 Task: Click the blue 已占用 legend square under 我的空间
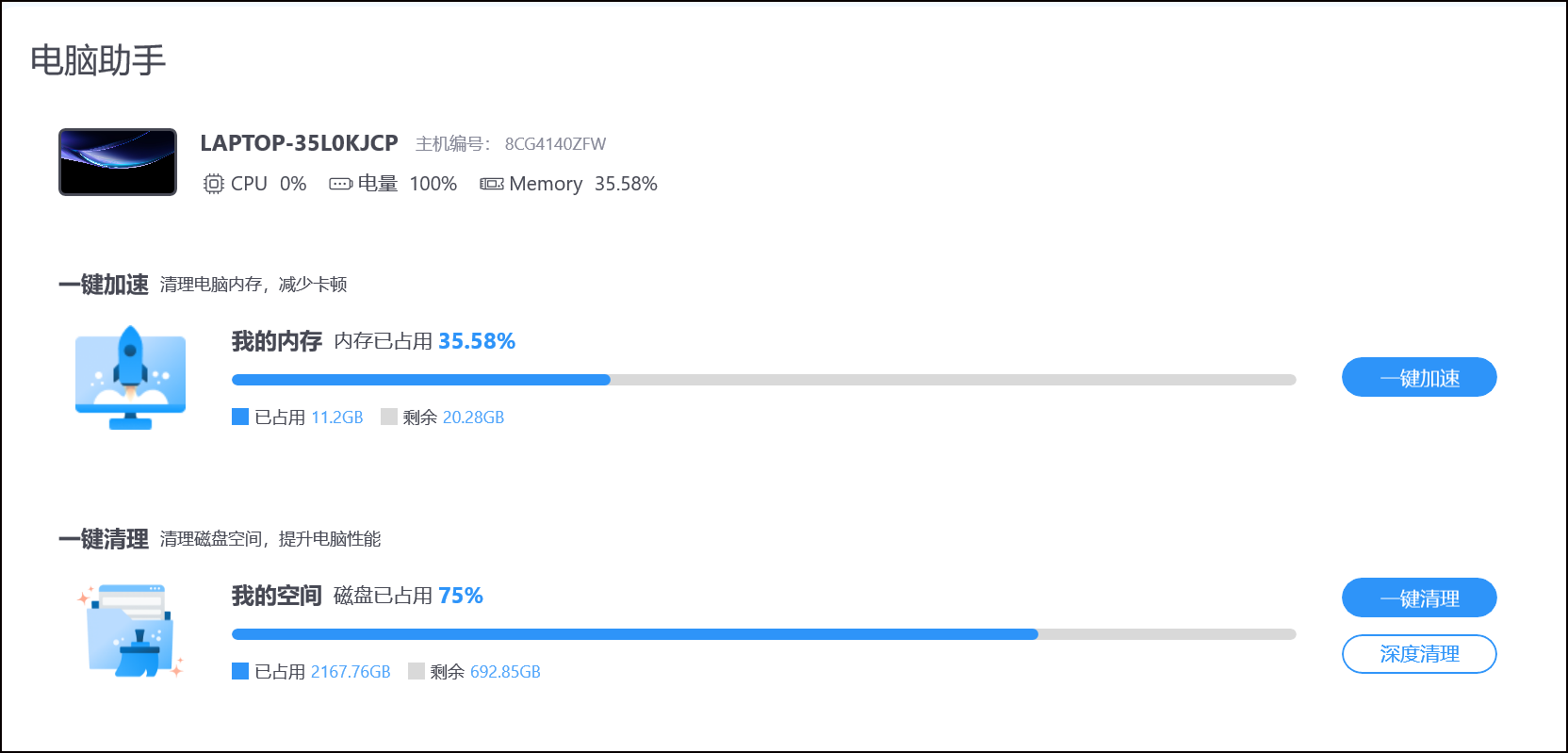(x=238, y=671)
